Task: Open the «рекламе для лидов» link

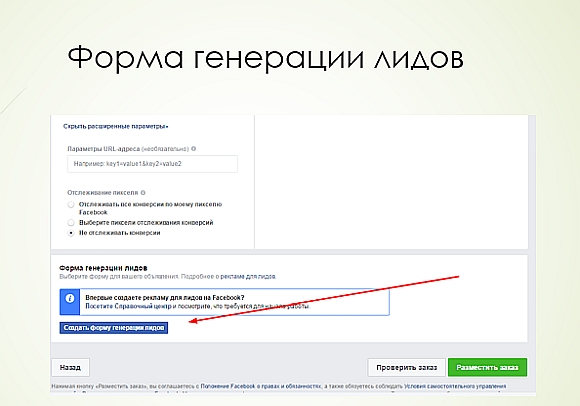Action: click(248, 277)
